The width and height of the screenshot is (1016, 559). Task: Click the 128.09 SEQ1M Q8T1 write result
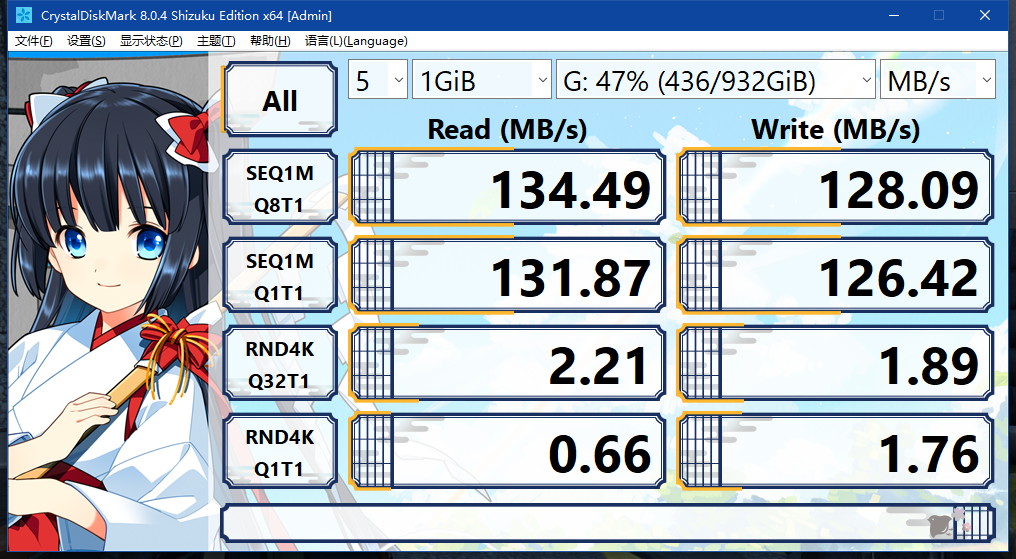point(835,188)
